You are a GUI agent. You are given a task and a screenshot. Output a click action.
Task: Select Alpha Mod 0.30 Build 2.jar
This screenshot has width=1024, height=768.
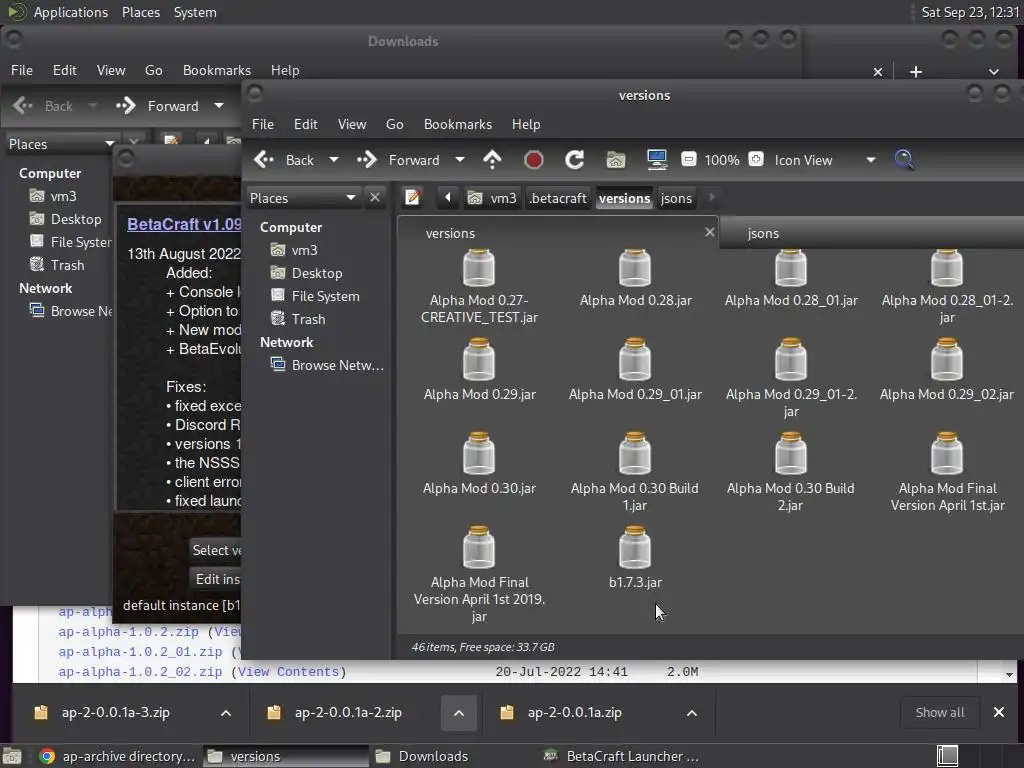pyautogui.click(x=790, y=472)
